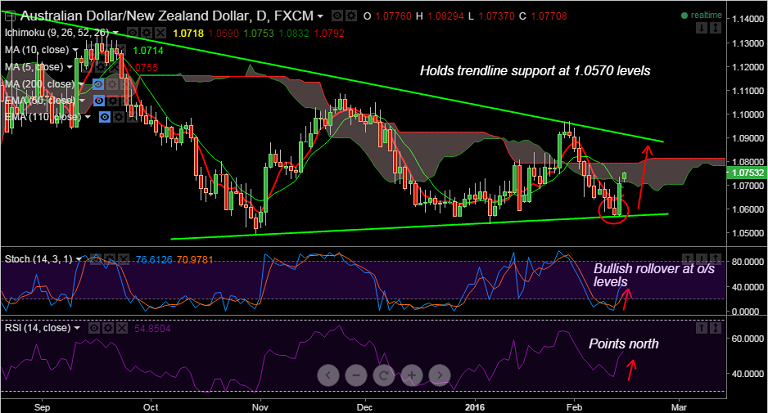Click the Sep label on time axis
This screenshot has width=768, height=413.
[x=42, y=408]
